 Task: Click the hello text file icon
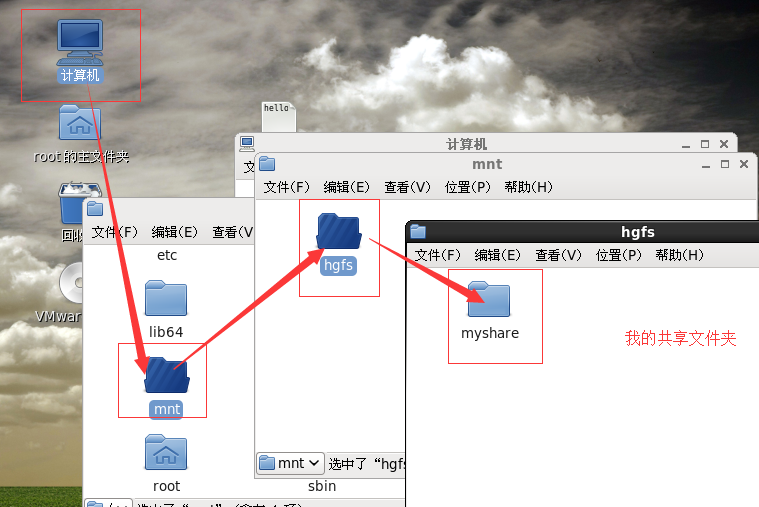pyautogui.click(x=279, y=116)
